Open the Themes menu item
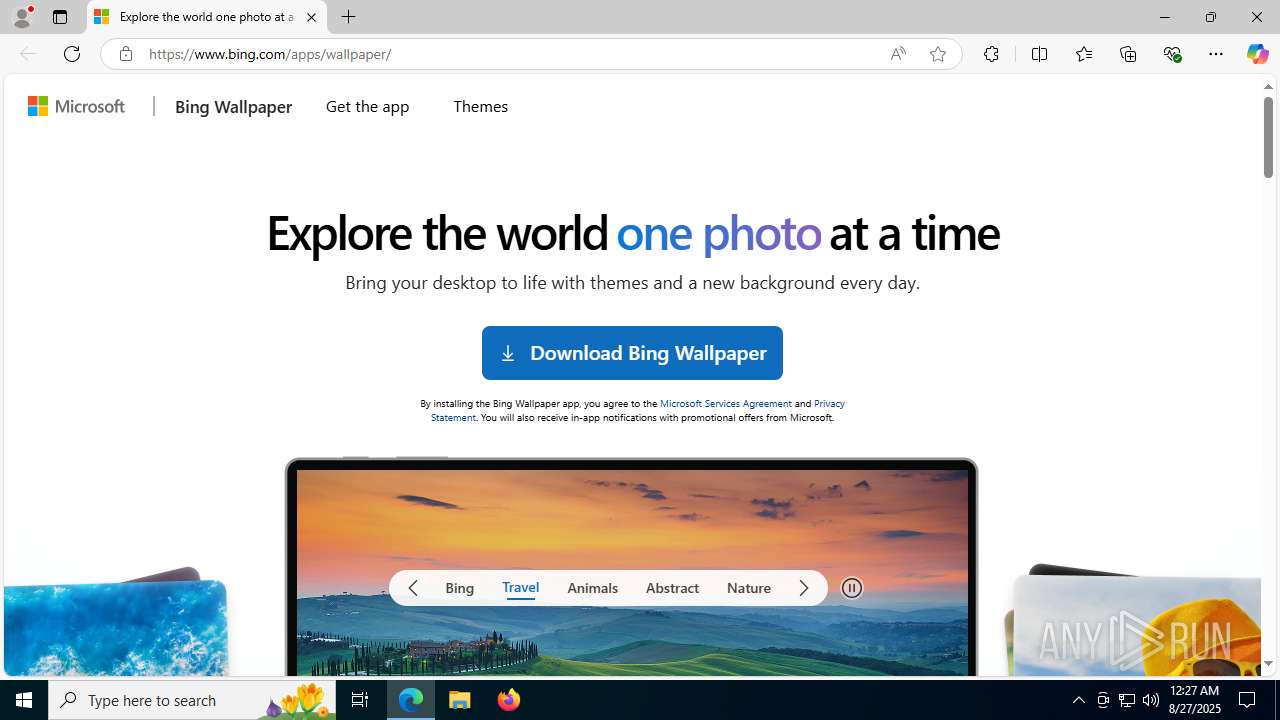Screen dimensions: 1280x720 (480, 106)
